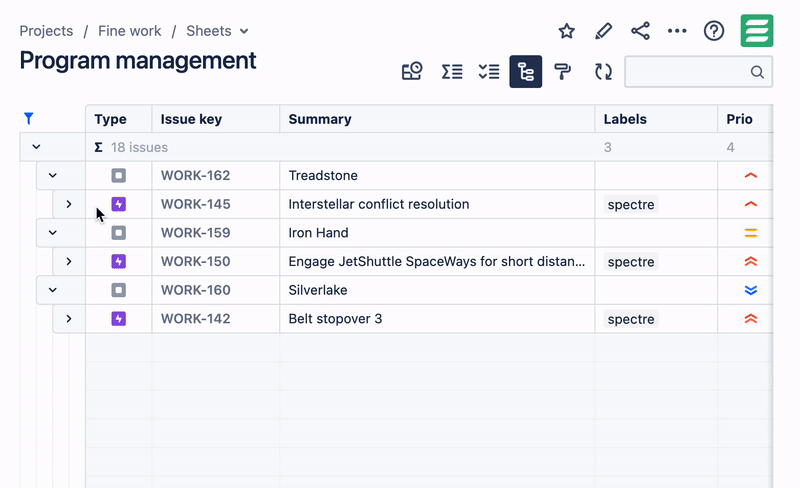Open issue WORK-159
The height and width of the screenshot is (488, 800).
click(195, 233)
